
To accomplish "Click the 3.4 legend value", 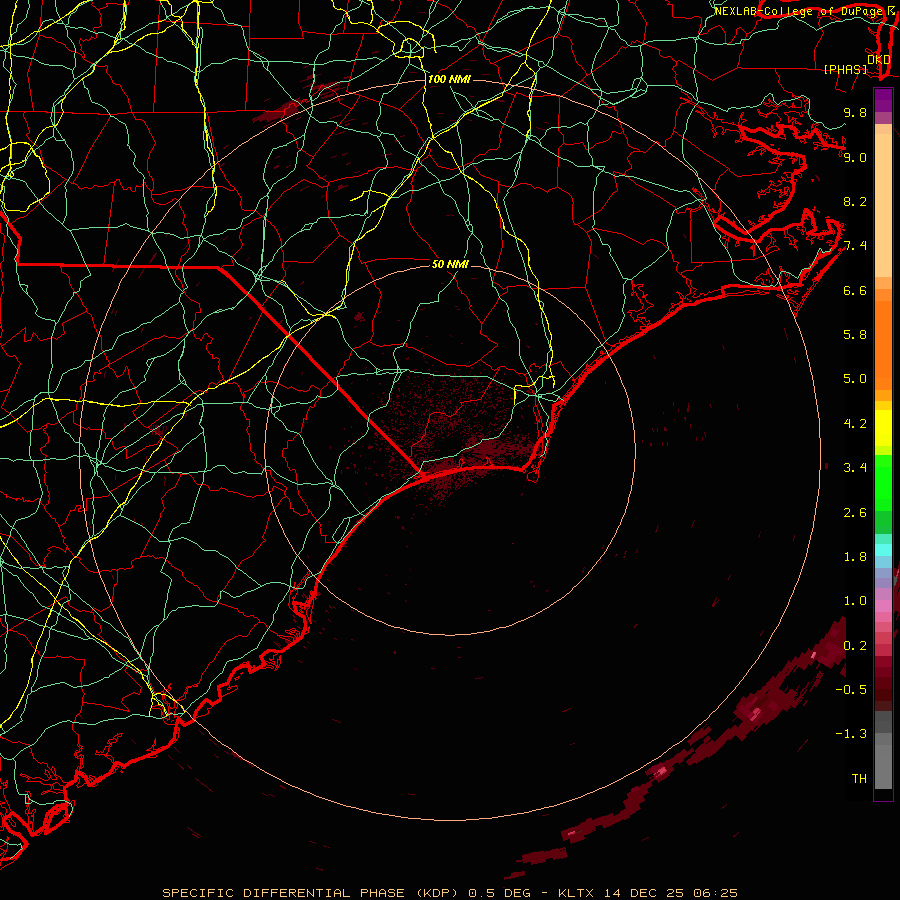I will tap(855, 468).
